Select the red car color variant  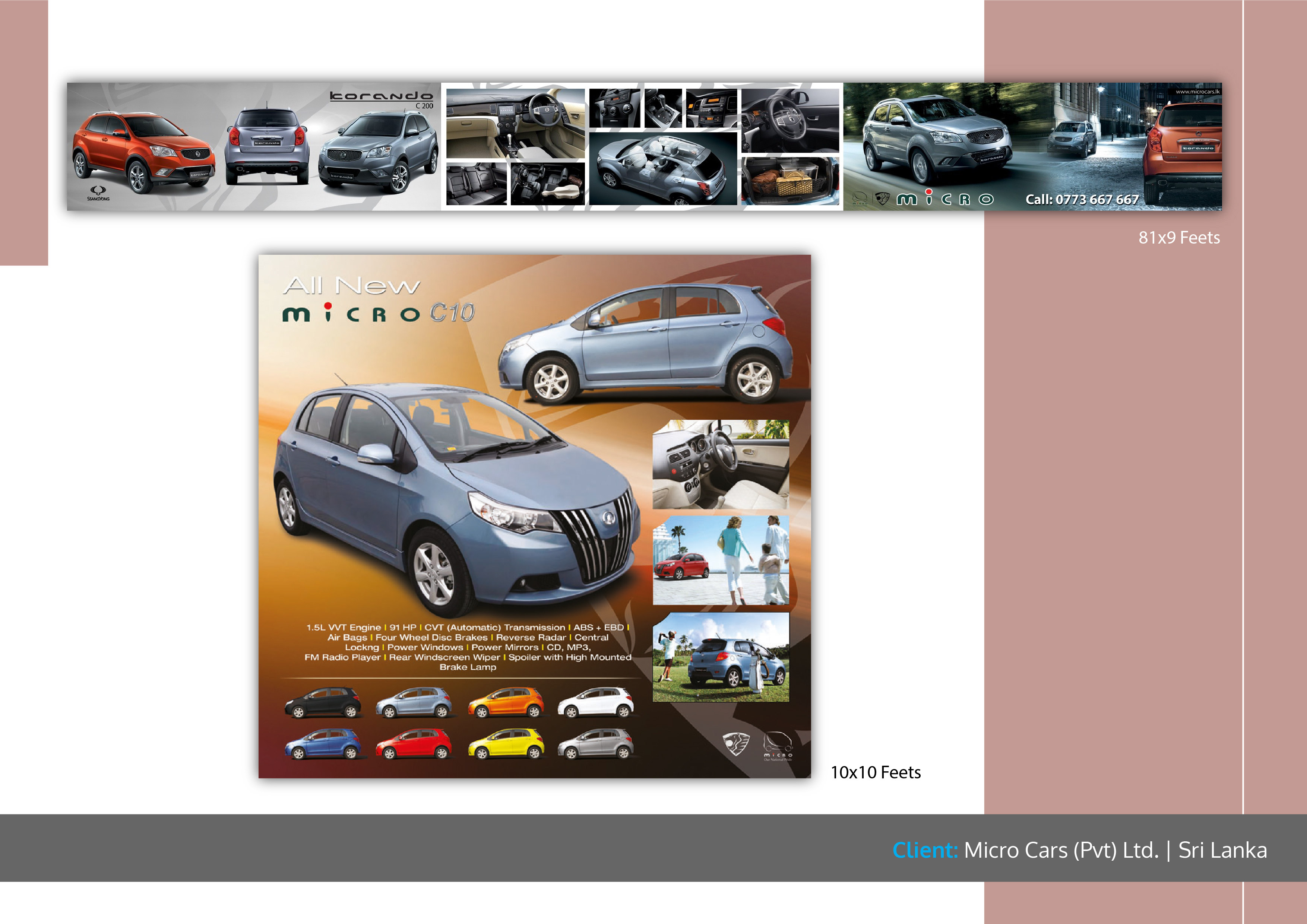pyautogui.click(x=414, y=744)
